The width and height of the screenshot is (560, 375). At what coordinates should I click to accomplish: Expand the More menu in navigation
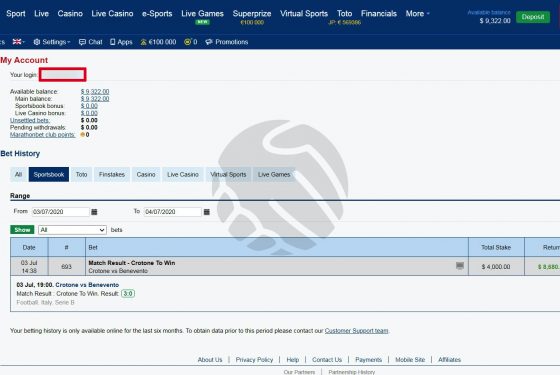(x=418, y=14)
